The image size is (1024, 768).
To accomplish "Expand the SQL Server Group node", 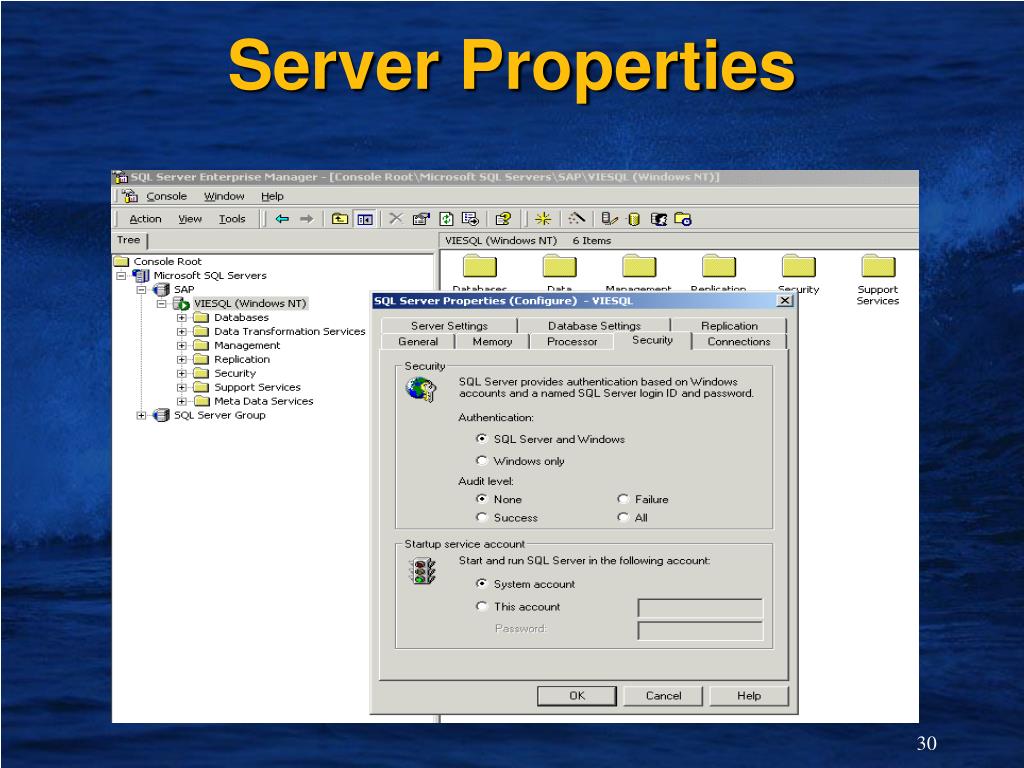I will [142, 415].
